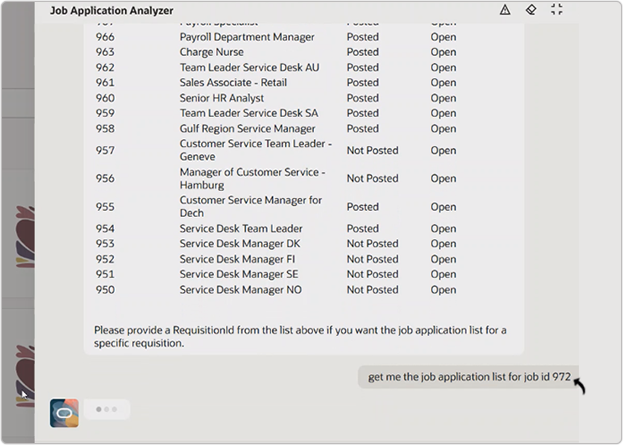This screenshot has width=623, height=445.
Task: Select the user message about job id 972
Action: pos(468,377)
